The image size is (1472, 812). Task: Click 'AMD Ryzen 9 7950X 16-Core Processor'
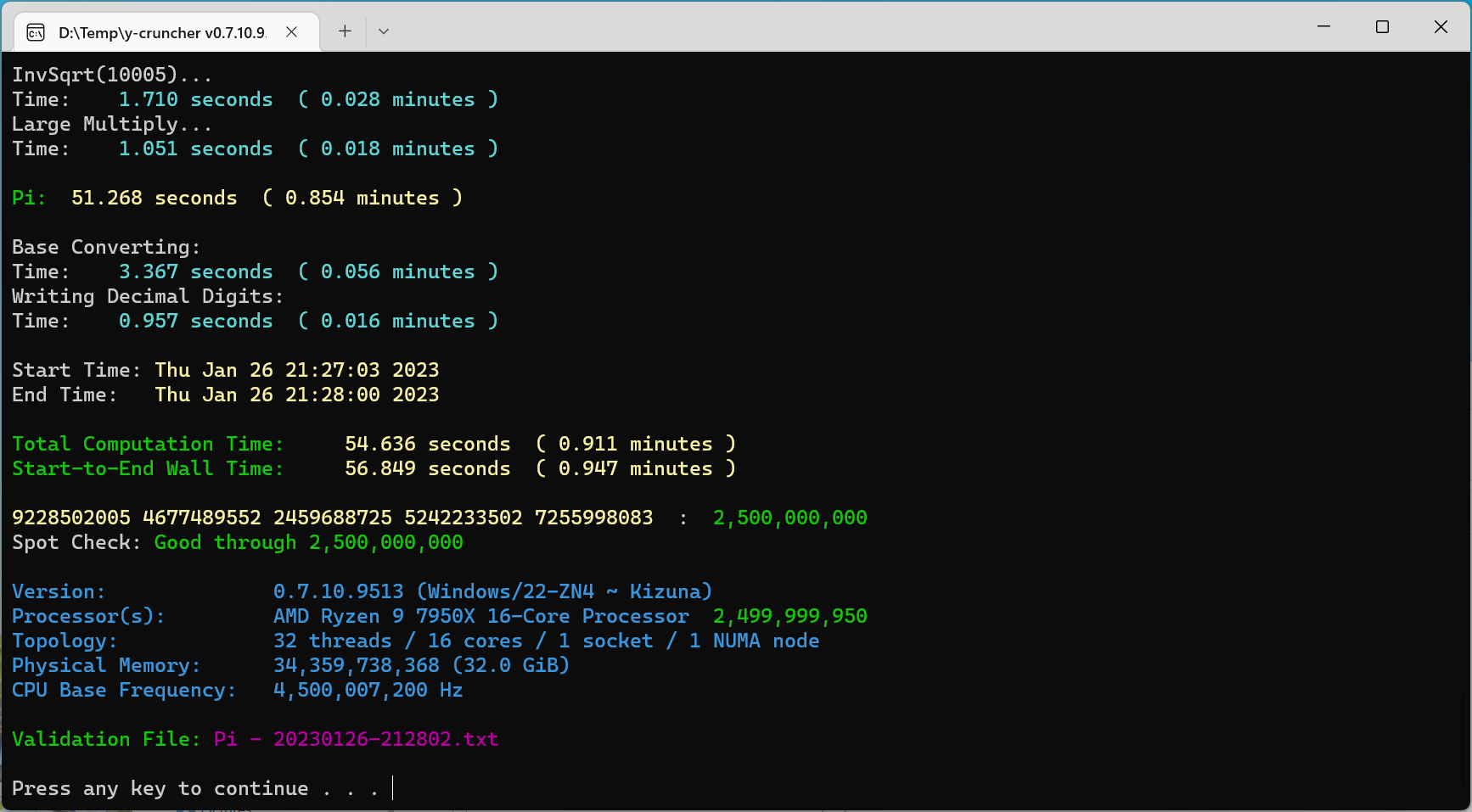(x=481, y=616)
